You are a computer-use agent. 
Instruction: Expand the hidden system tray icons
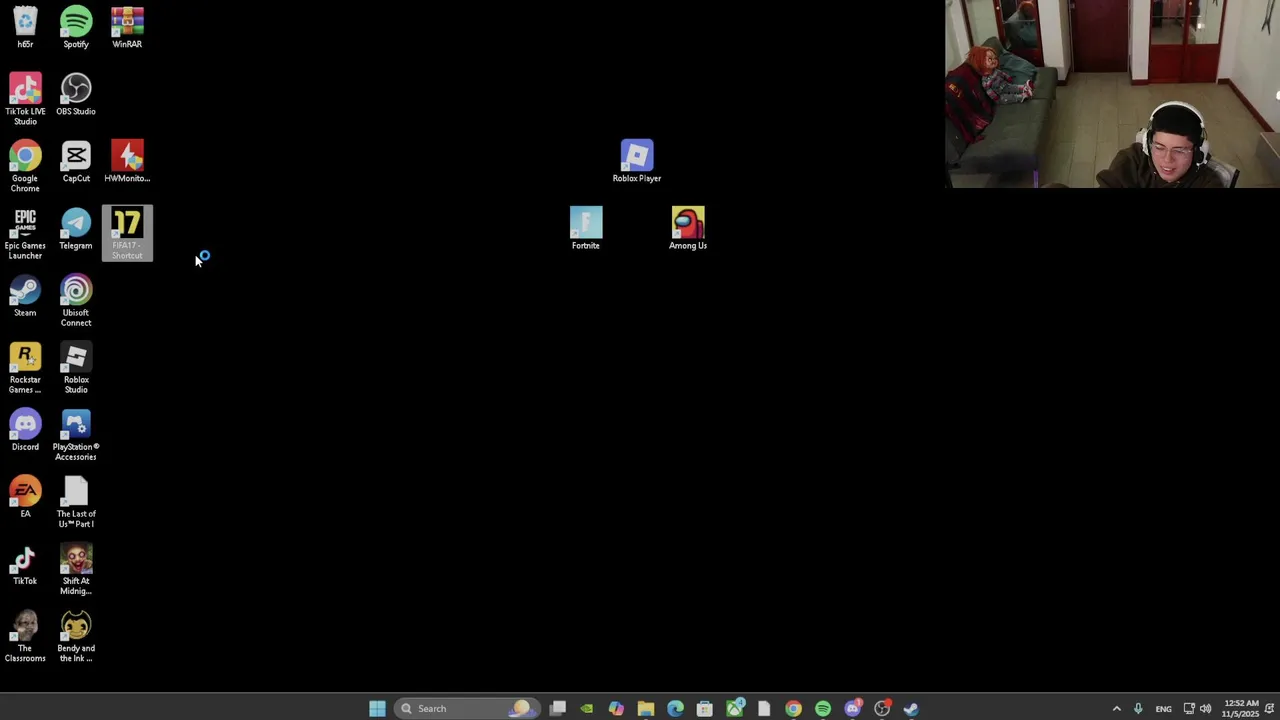point(1117,708)
